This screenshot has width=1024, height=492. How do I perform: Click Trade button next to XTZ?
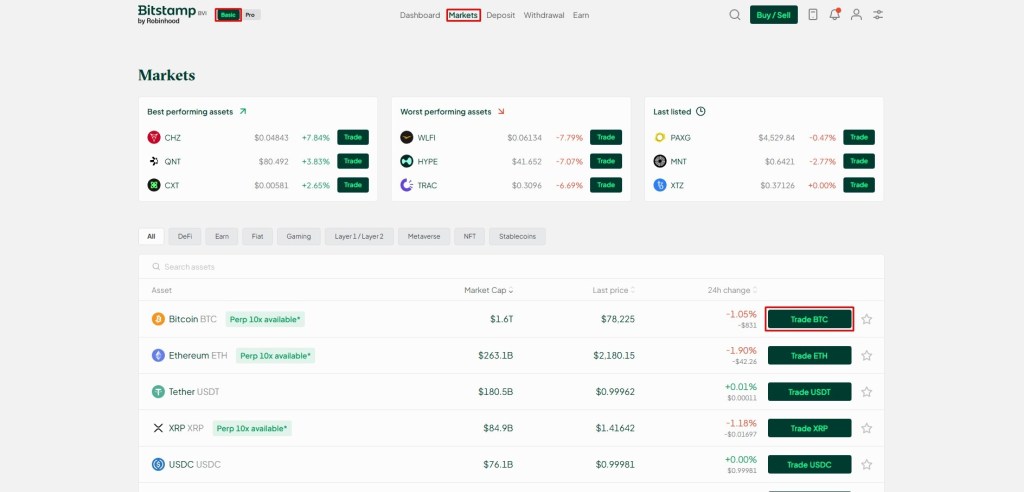pos(859,185)
